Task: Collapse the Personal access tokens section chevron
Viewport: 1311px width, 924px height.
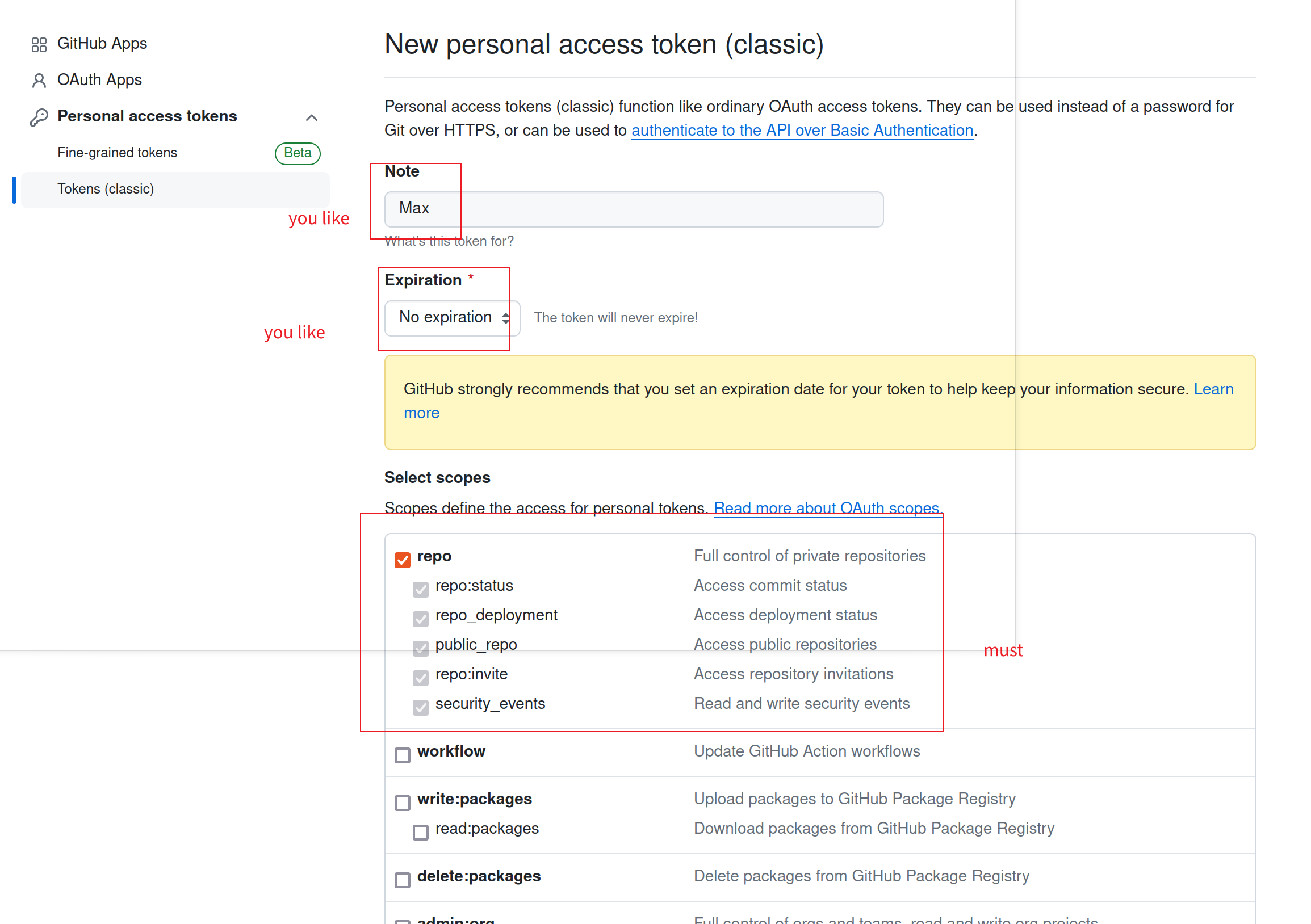Action: pyautogui.click(x=311, y=117)
